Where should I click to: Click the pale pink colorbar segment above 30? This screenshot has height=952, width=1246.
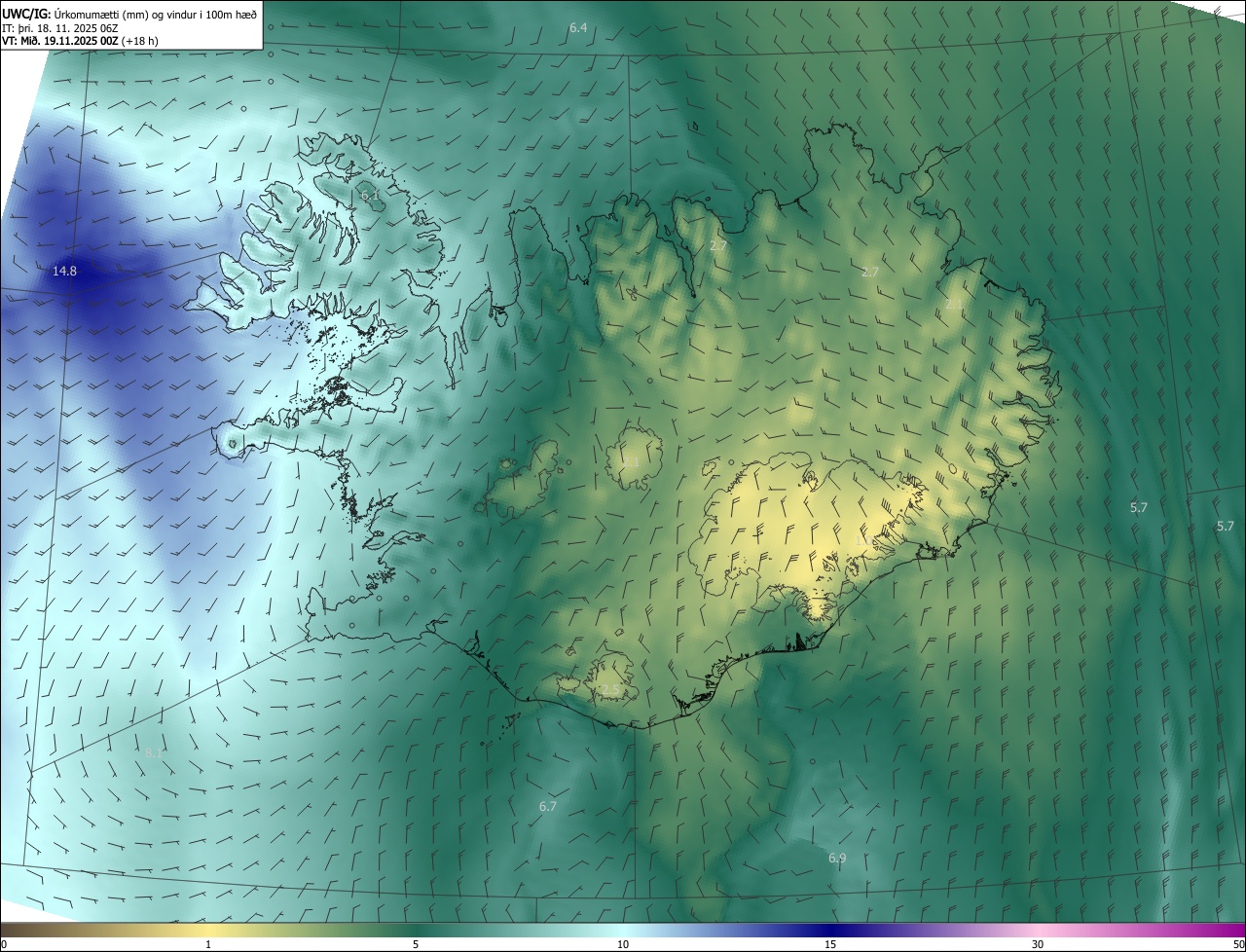coord(1038,930)
